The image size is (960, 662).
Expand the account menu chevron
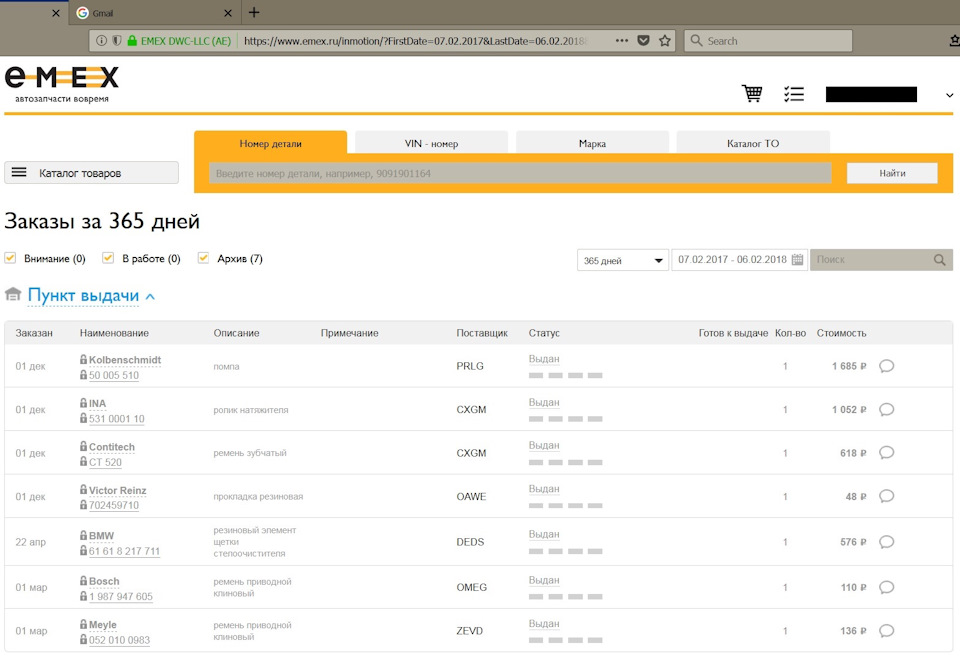(x=949, y=95)
